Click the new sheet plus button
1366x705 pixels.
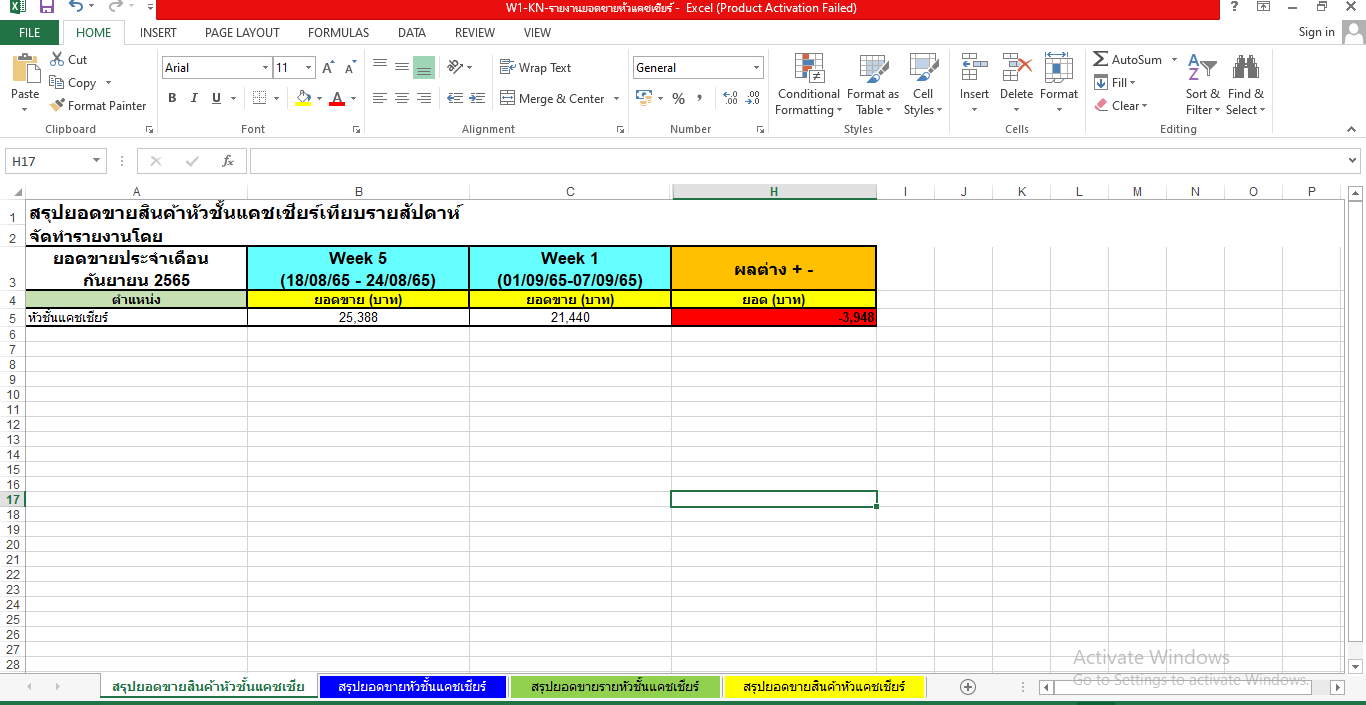coord(967,687)
